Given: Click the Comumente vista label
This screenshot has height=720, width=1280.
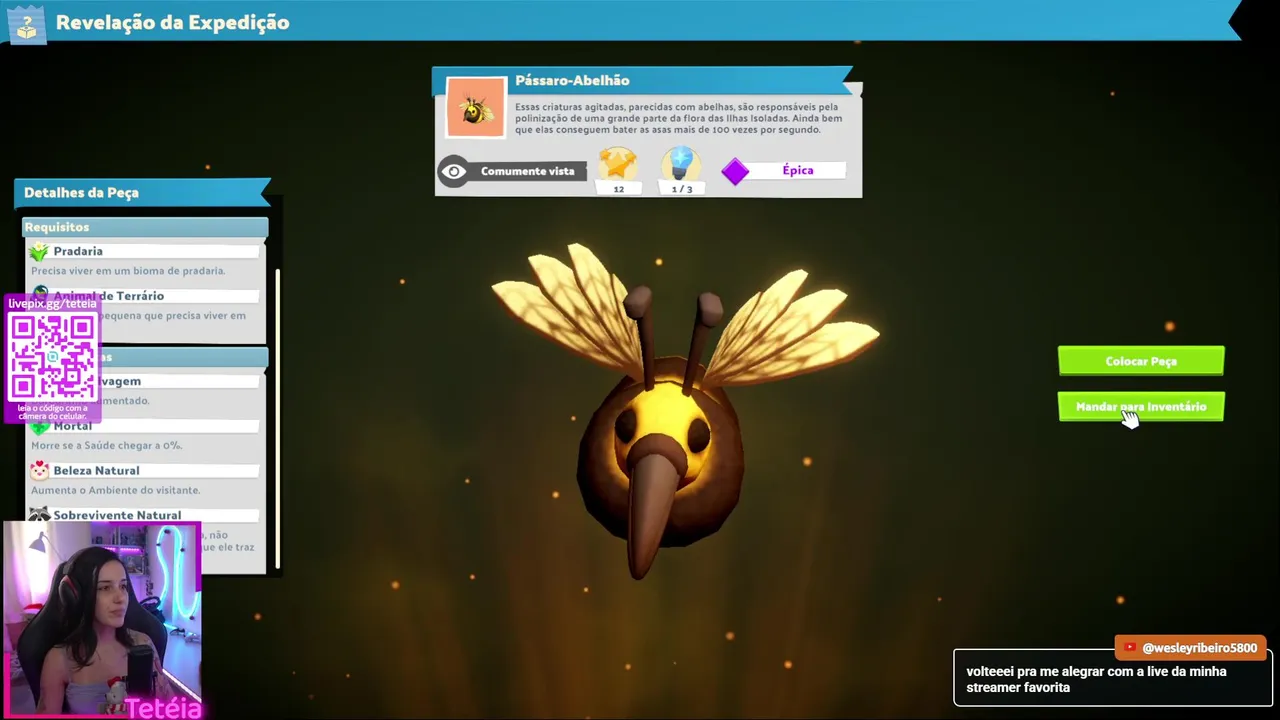Looking at the screenshot, I should pos(527,171).
